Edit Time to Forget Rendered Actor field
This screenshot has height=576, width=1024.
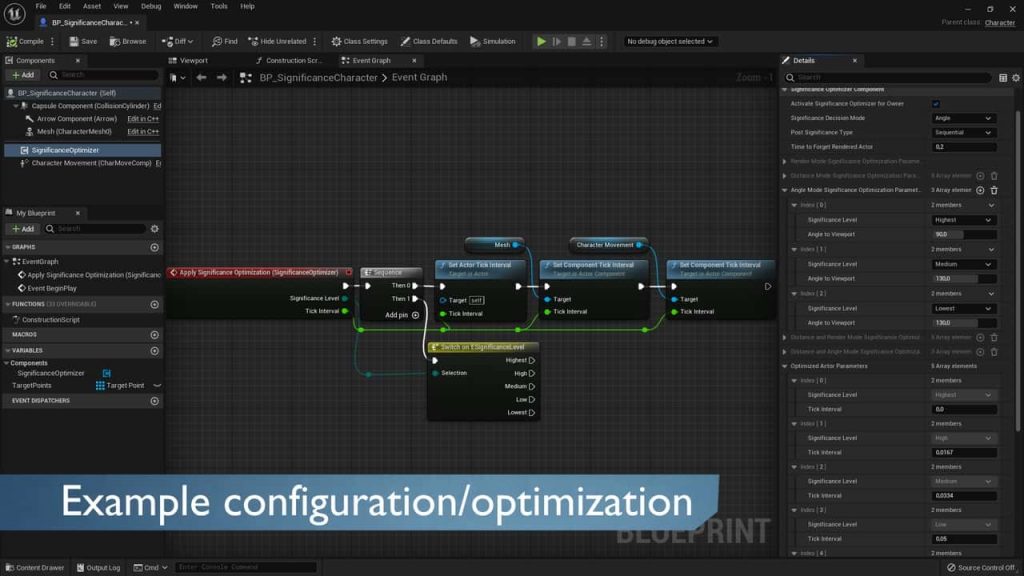tap(963, 147)
